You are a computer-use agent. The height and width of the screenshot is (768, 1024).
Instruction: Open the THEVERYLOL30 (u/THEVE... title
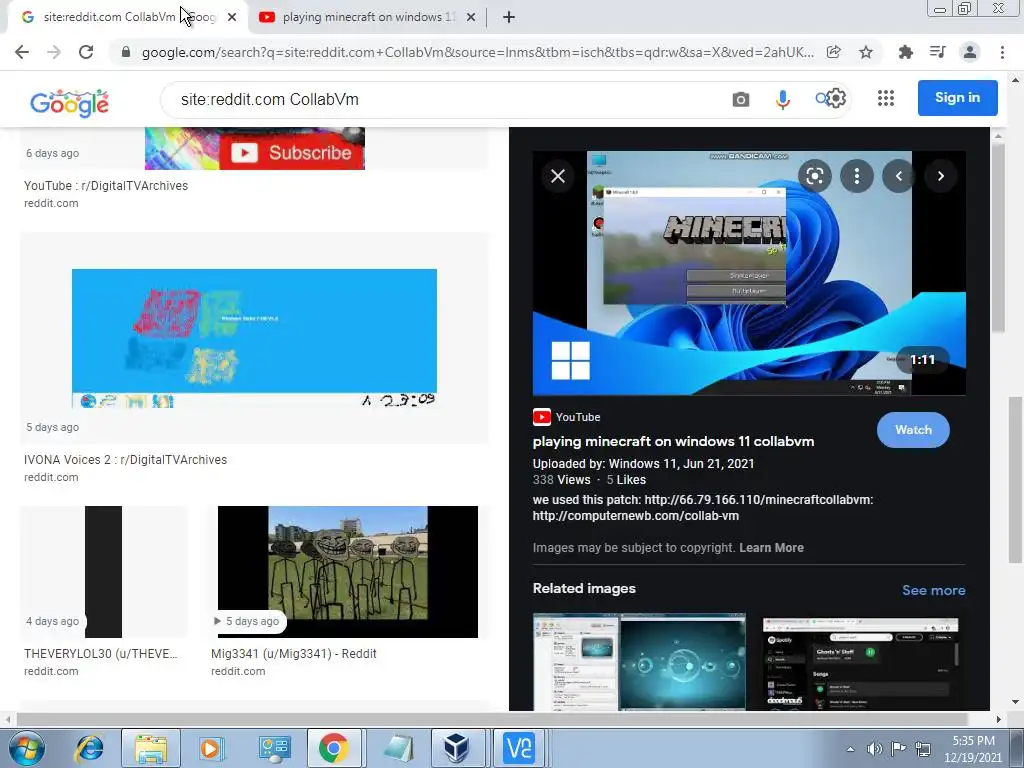pos(101,654)
